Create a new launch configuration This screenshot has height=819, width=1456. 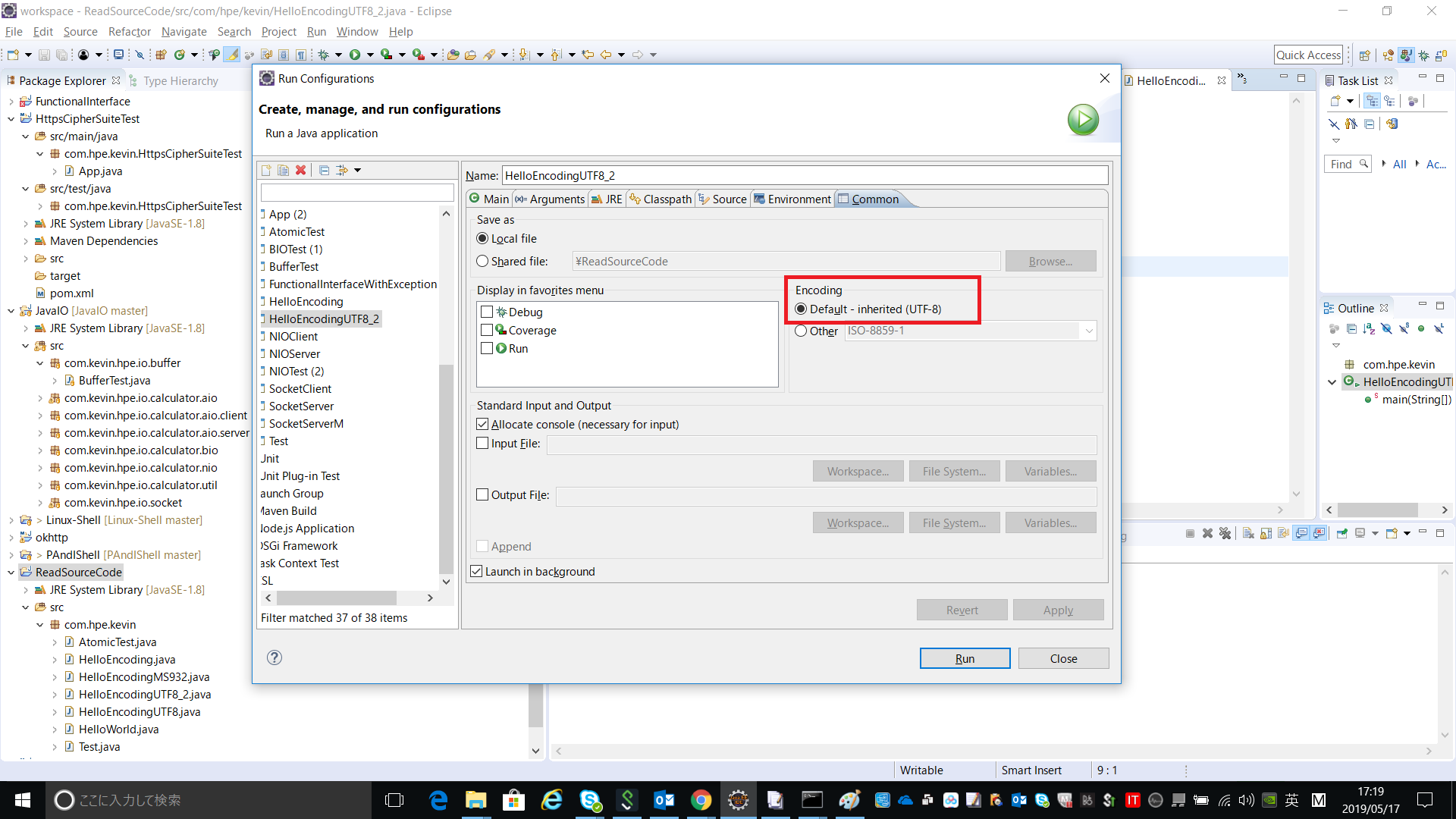[266, 170]
